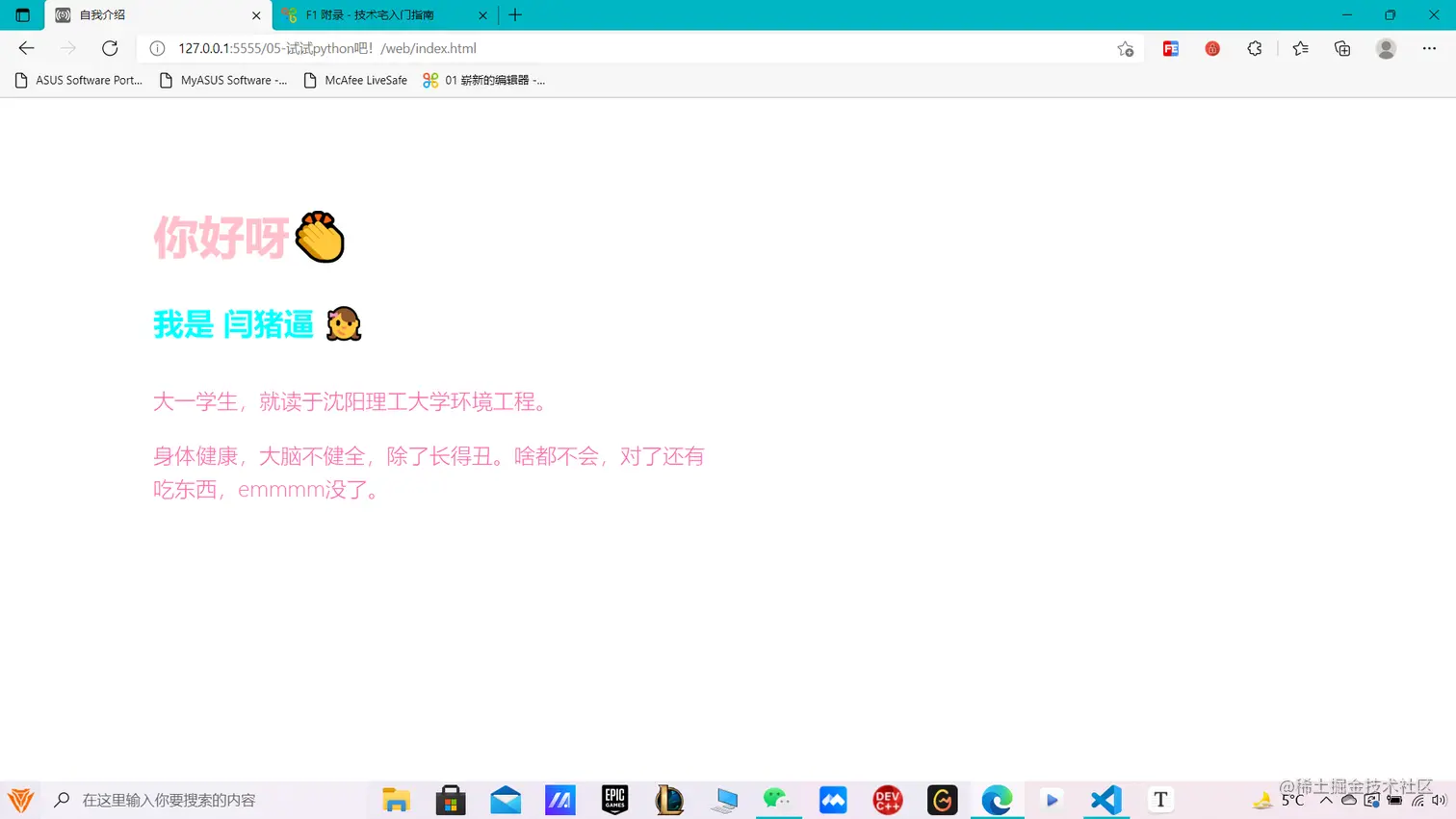Switch to the F1 附录 - 技术宅入门指南 tab
Screen dimensions: 1456x819
tap(383, 15)
